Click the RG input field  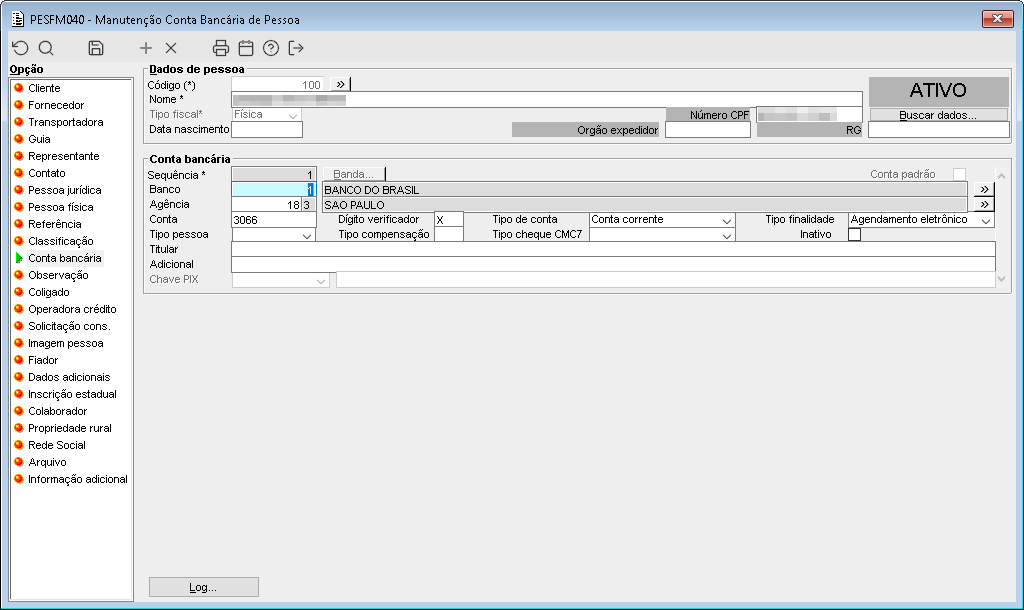click(x=938, y=130)
